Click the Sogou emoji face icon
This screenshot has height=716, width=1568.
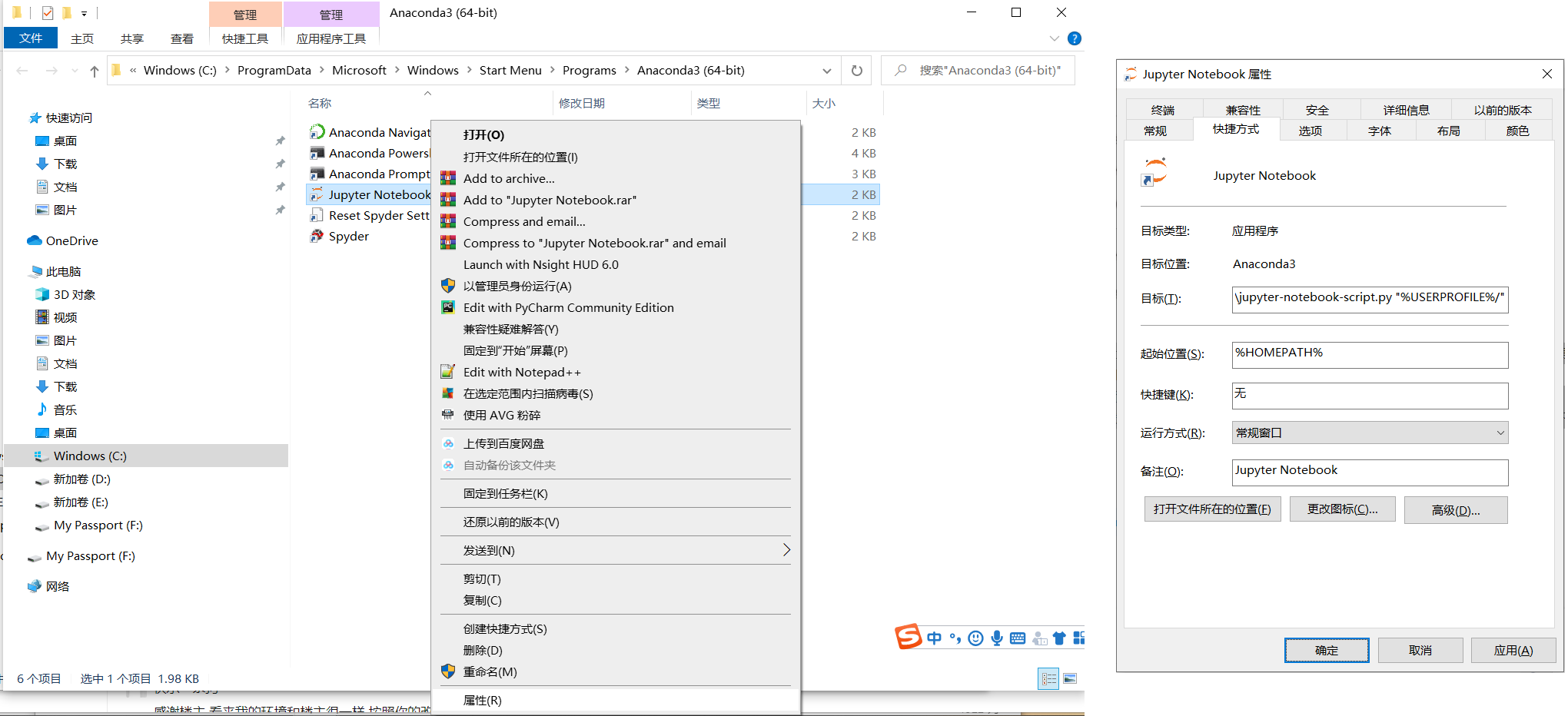tap(976, 638)
